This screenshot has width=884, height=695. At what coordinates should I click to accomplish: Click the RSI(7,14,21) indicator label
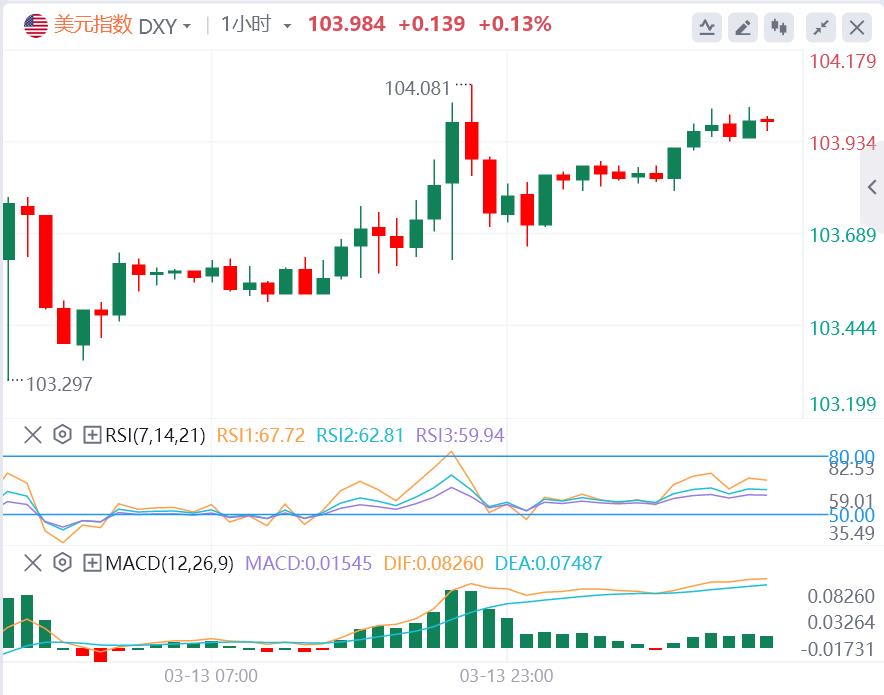coord(154,435)
